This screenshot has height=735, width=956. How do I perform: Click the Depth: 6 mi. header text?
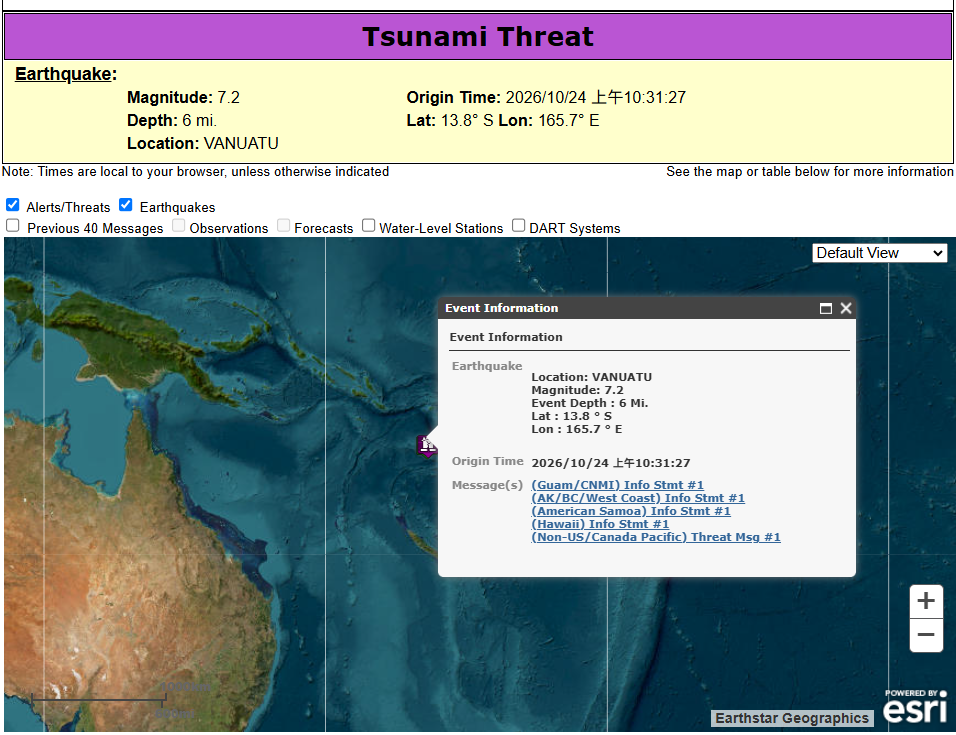(172, 121)
